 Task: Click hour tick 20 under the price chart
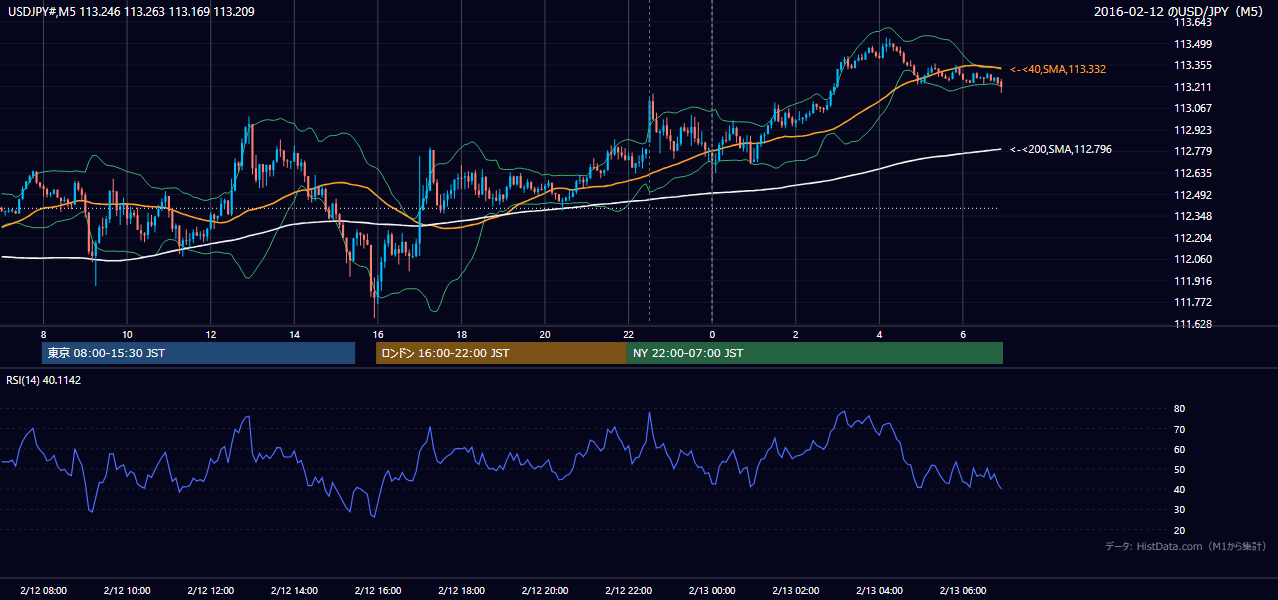(x=545, y=334)
